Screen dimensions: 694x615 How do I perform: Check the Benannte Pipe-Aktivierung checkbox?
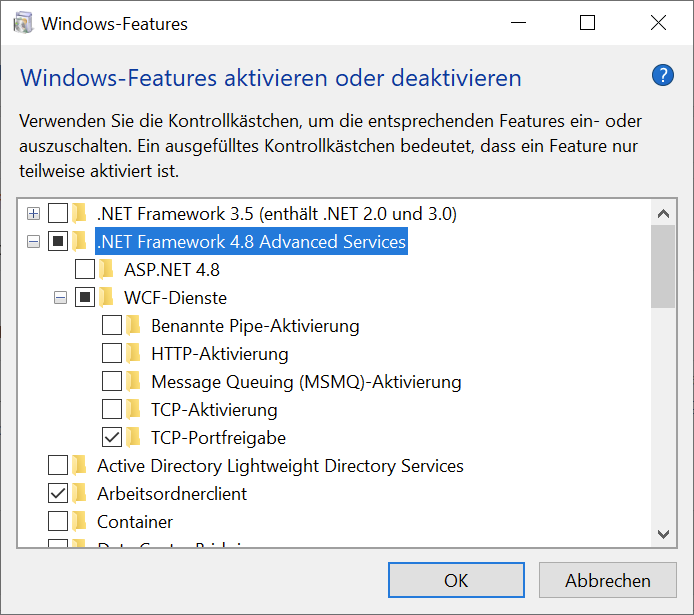tap(112, 325)
